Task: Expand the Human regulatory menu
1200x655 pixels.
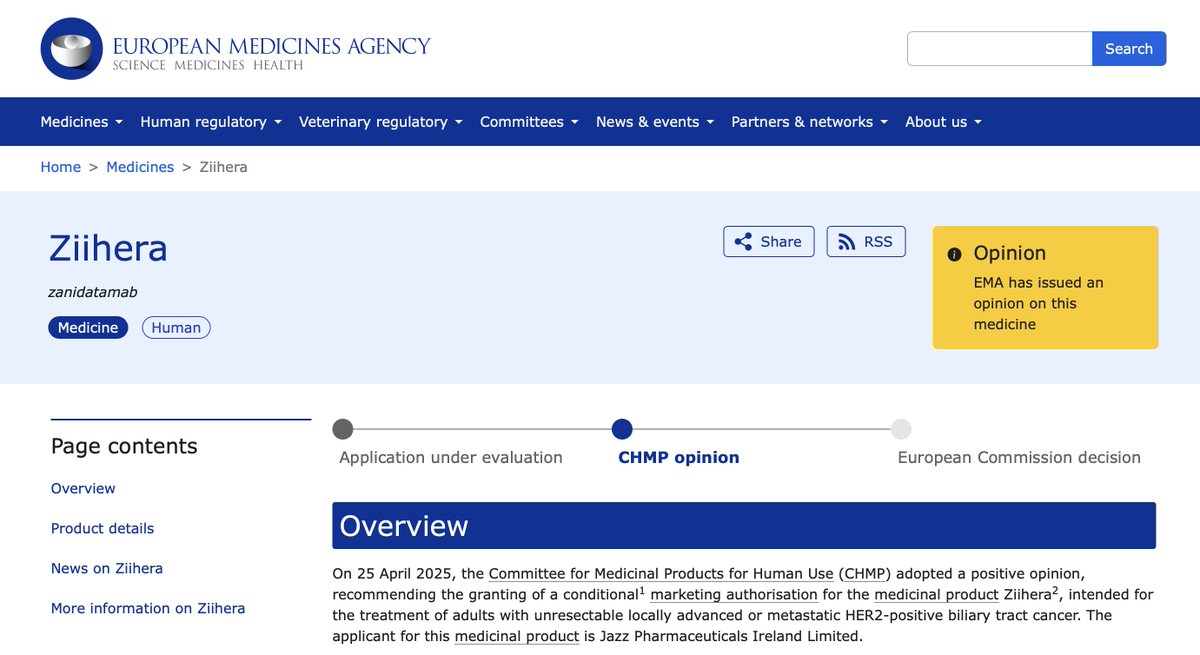Action: [x=211, y=122]
